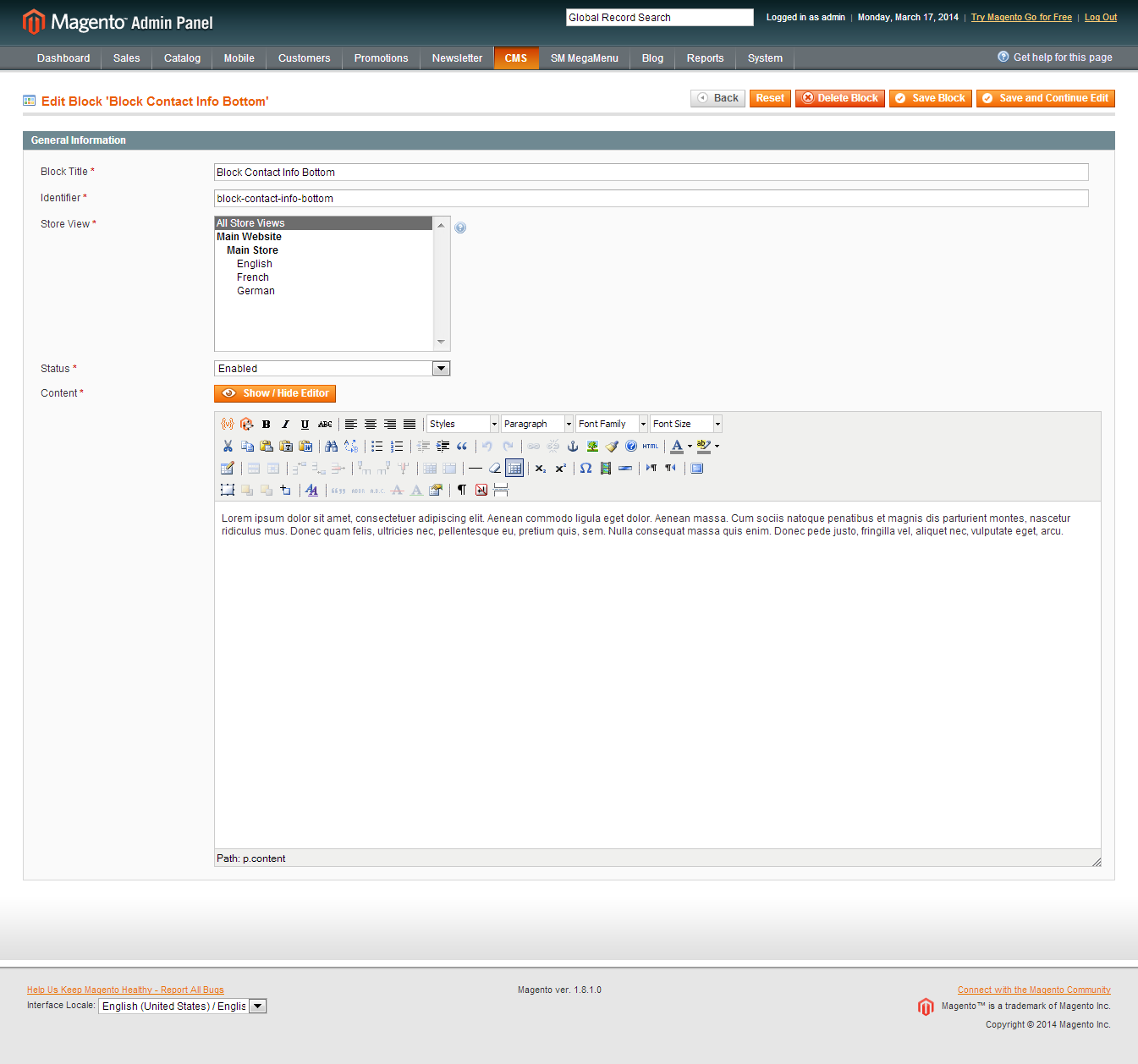The width and height of the screenshot is (1138, 1064).
Task: Click the Omega special character icon
Action: (x=585, y=468)
